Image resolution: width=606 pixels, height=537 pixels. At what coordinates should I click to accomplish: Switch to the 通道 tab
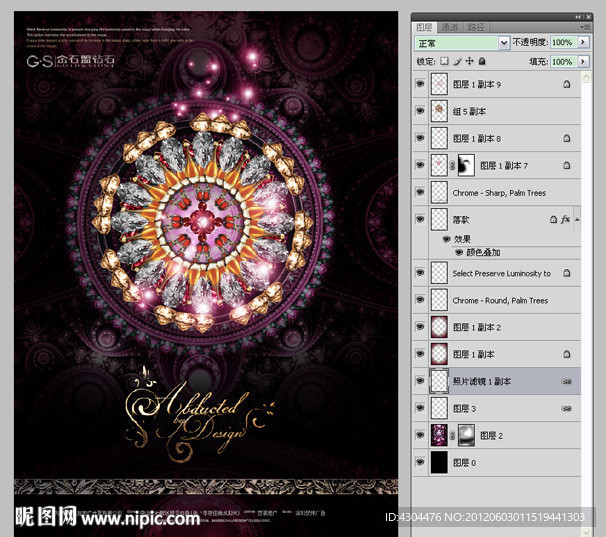point(450,29)
